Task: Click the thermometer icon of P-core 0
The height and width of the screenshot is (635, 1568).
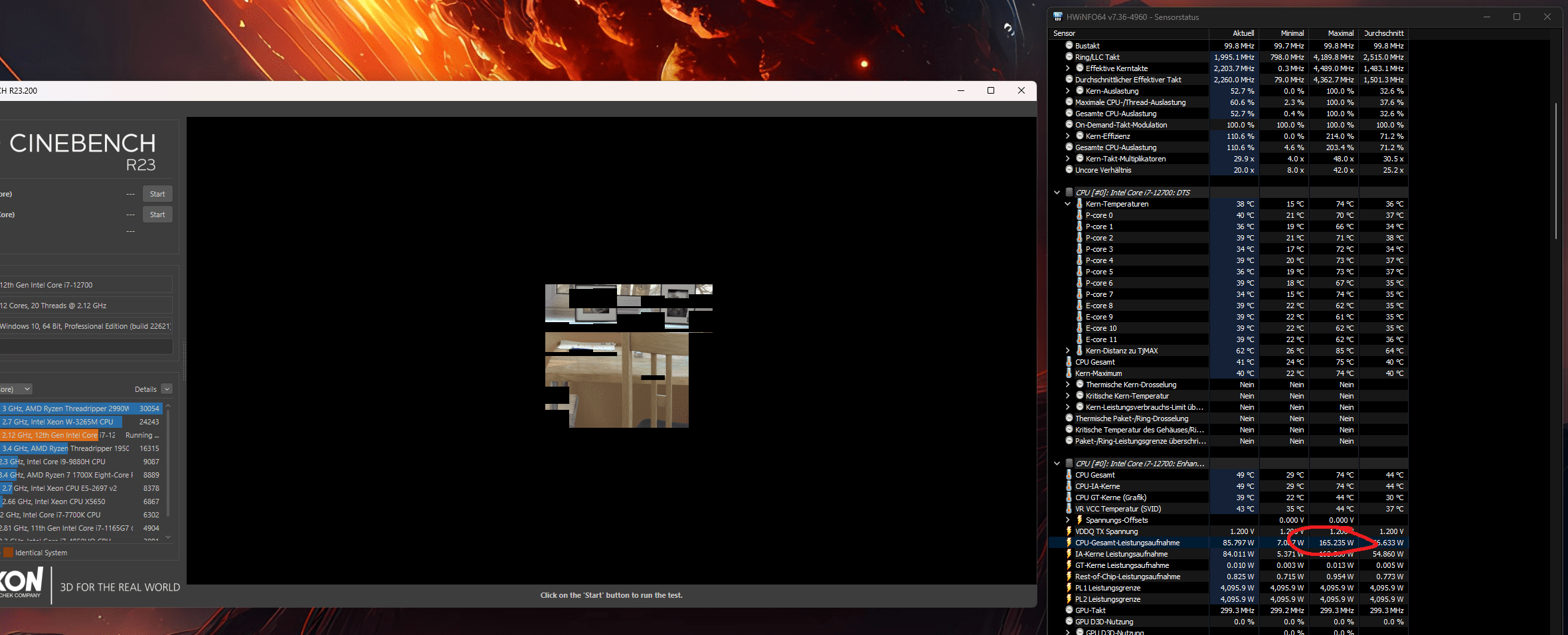Action: 1079,215
